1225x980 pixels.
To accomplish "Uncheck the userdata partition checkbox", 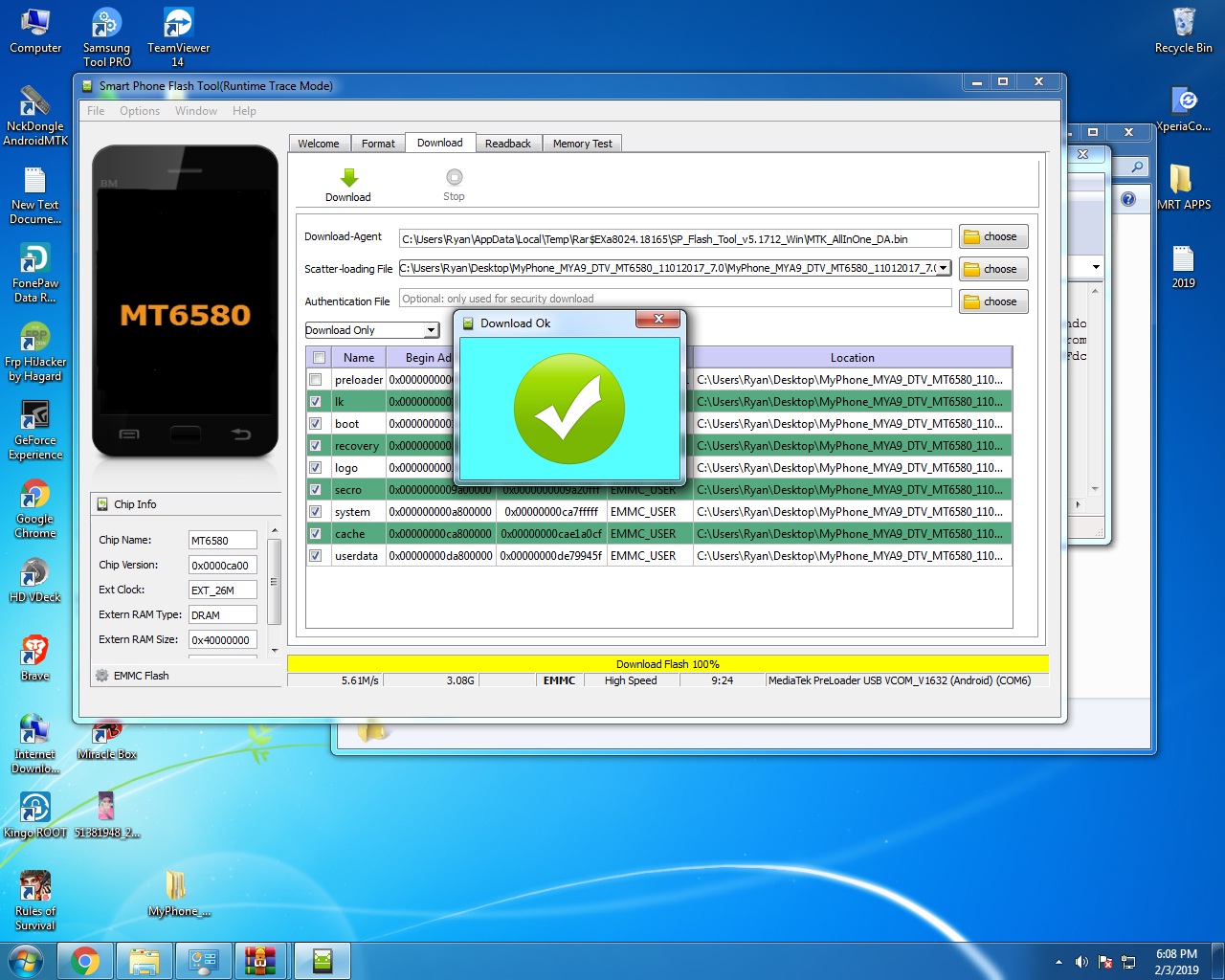I will click(x=315, y=556).
